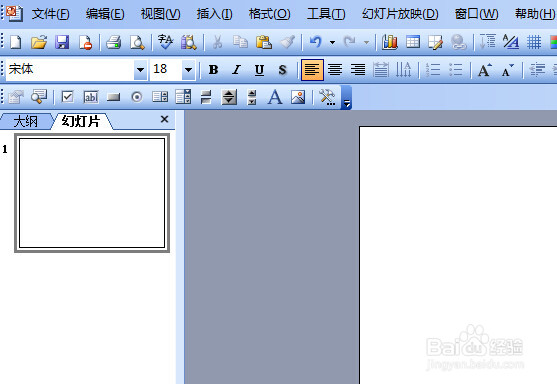The width and height of the screenshot is (557, 384).
Task: Insert a Check Box control
Action: (67, 97)
